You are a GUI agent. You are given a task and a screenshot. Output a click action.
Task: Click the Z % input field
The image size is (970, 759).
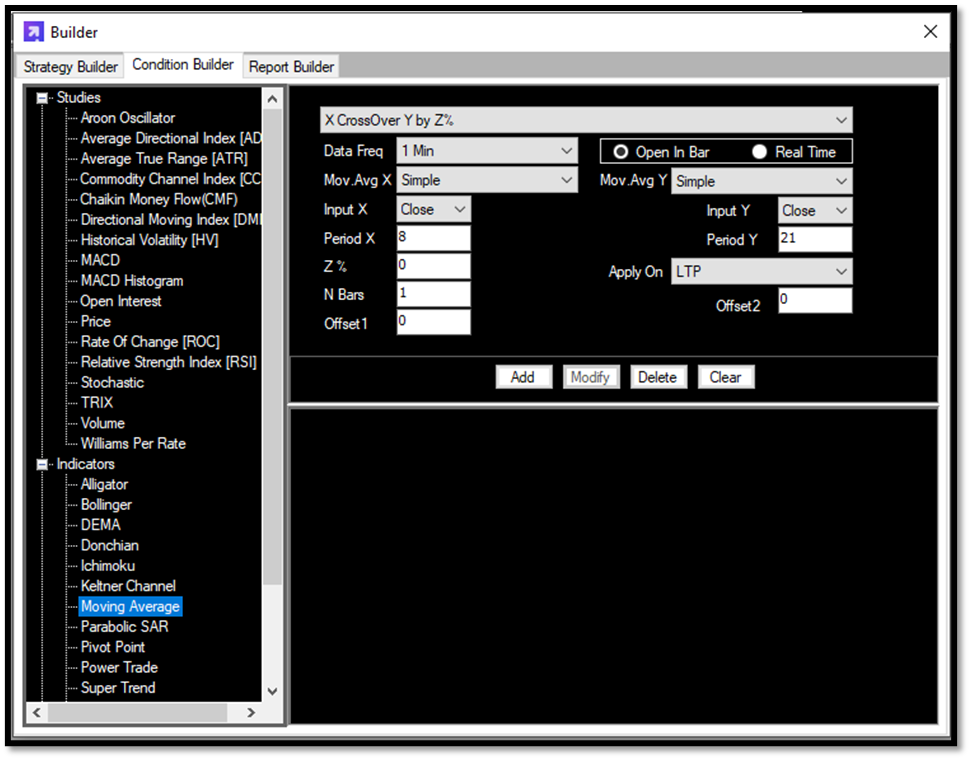433,266
